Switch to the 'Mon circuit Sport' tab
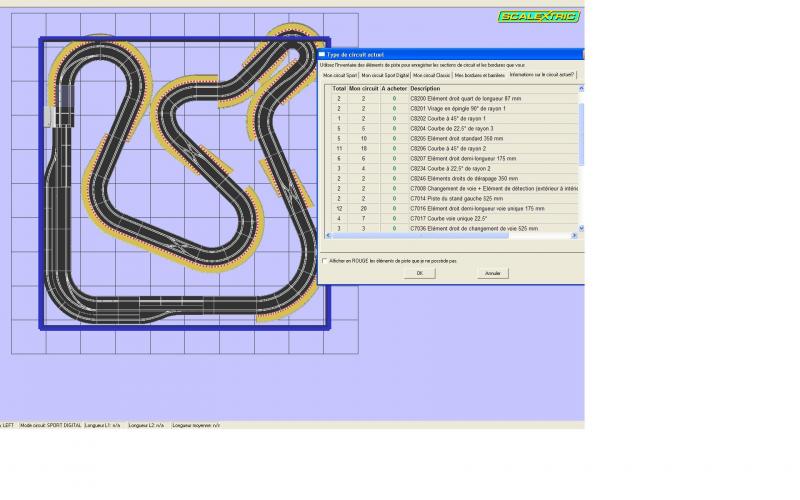The image size is (800, 500). (x=339, y=74)
